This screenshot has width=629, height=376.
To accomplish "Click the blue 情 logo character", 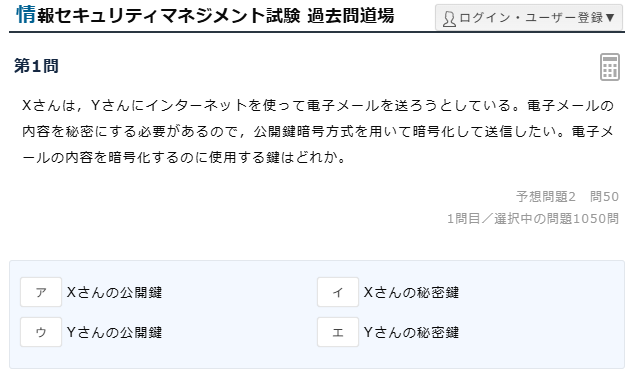I will click(26, 14).
